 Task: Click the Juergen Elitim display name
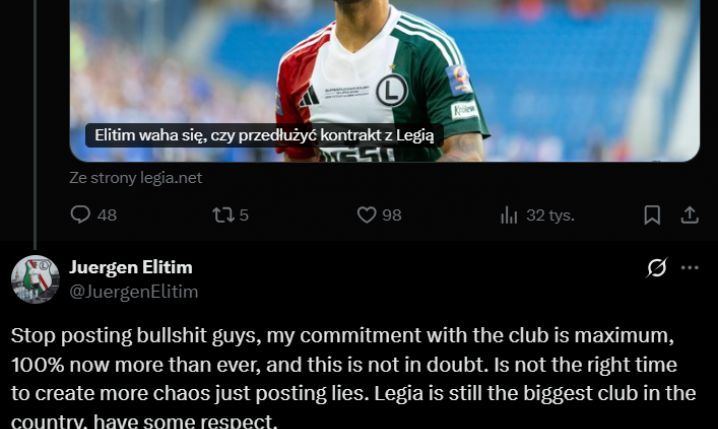pos(130,267)
